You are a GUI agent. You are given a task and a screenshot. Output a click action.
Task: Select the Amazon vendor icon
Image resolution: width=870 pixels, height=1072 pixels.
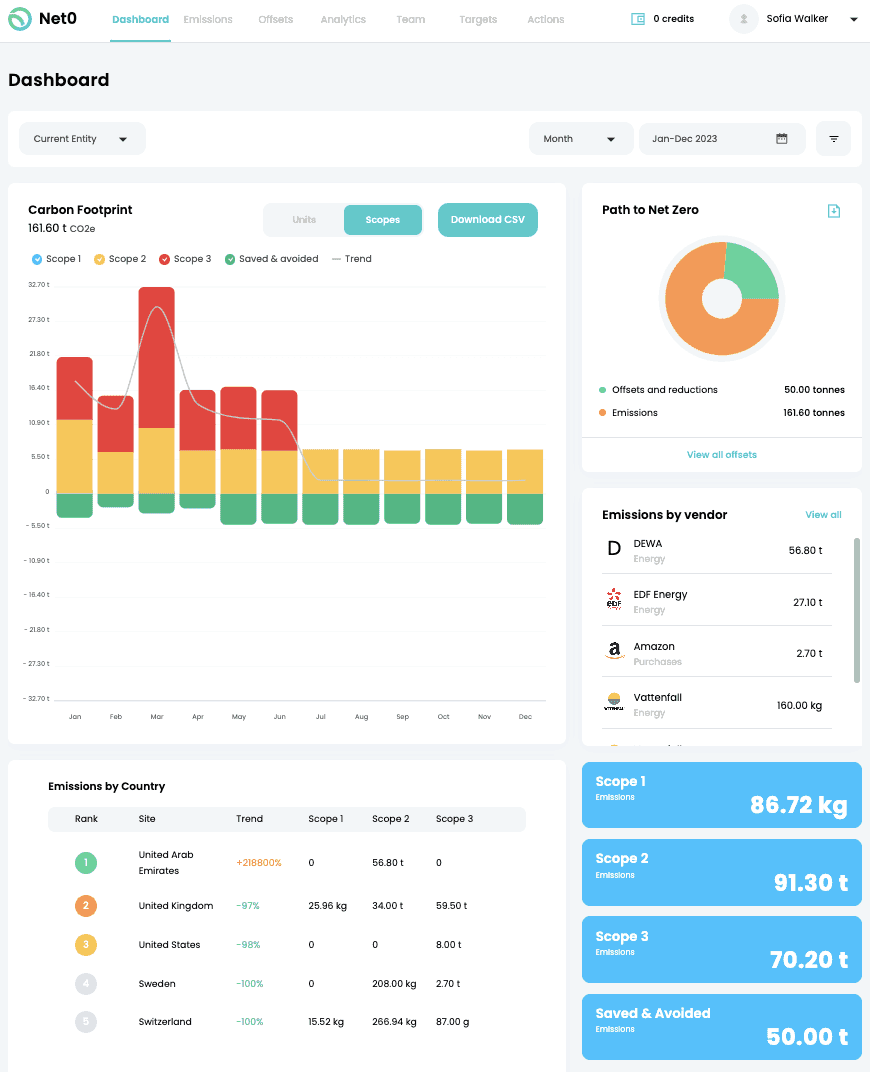coord(612,653)
